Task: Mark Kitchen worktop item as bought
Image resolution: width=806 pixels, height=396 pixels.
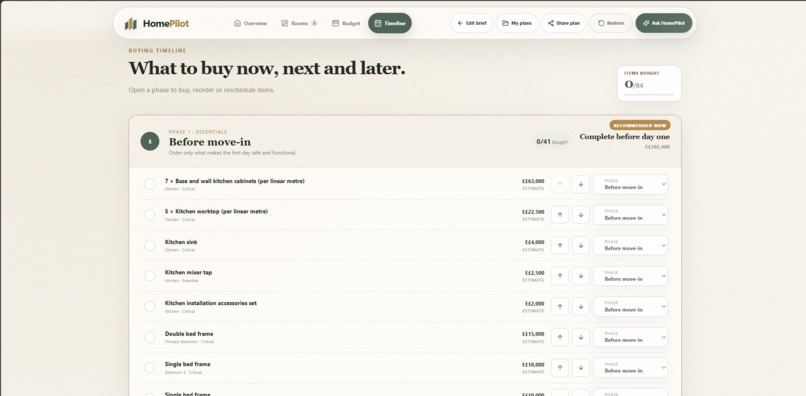Action: pyautogui.click(x=150, y=215)
